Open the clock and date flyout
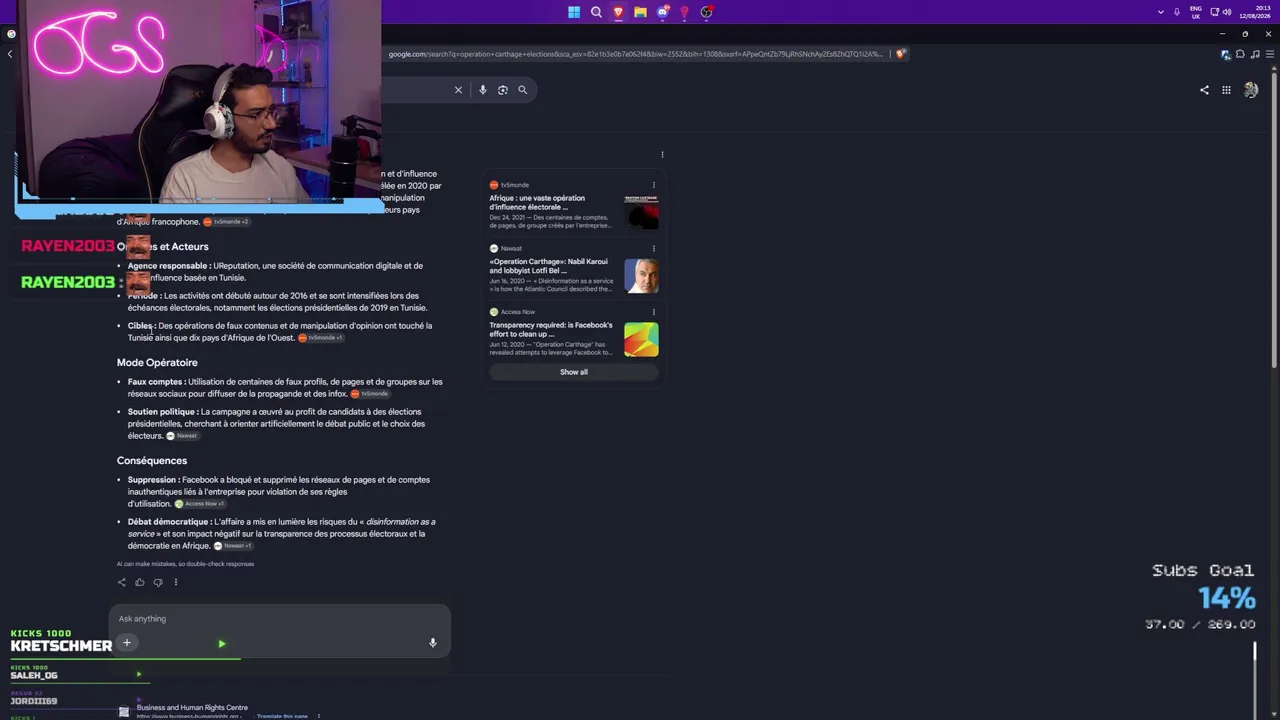 pos(1255,12)
